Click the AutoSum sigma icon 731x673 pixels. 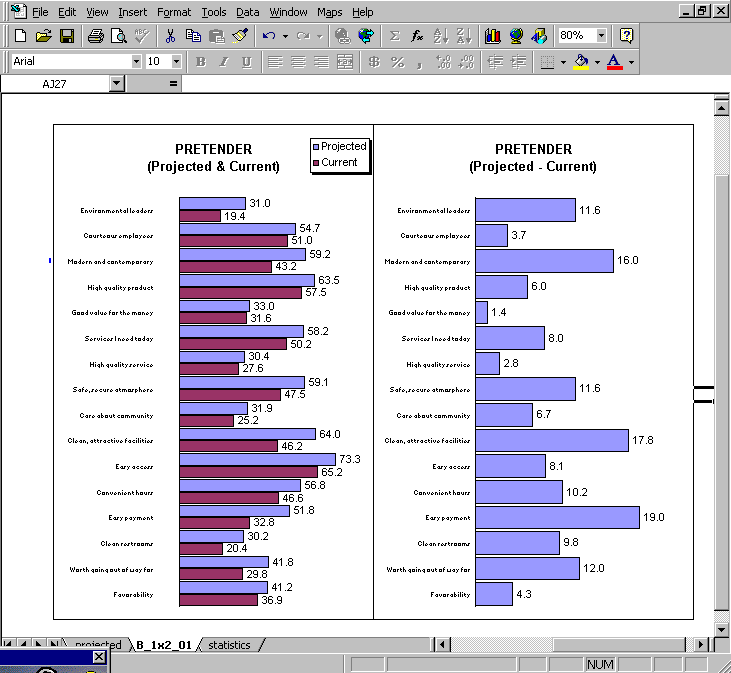pyautogui.click(x=394, y=36)
